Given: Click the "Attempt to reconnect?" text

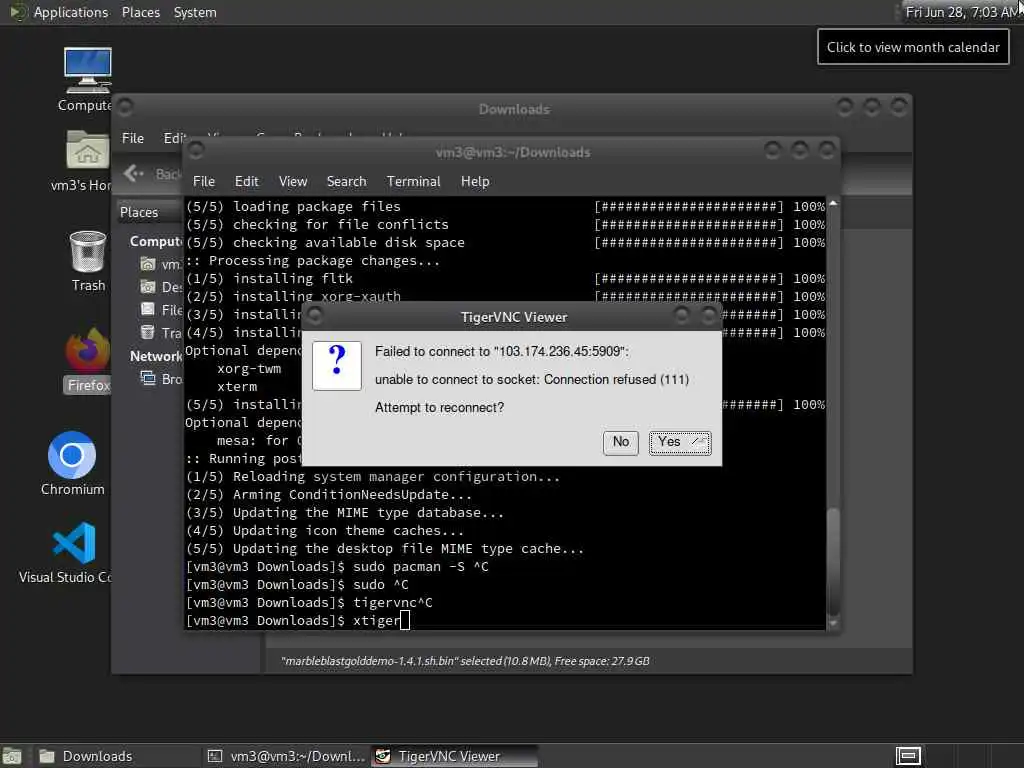Looking at the screenshot, I should [x=440, y=408].
